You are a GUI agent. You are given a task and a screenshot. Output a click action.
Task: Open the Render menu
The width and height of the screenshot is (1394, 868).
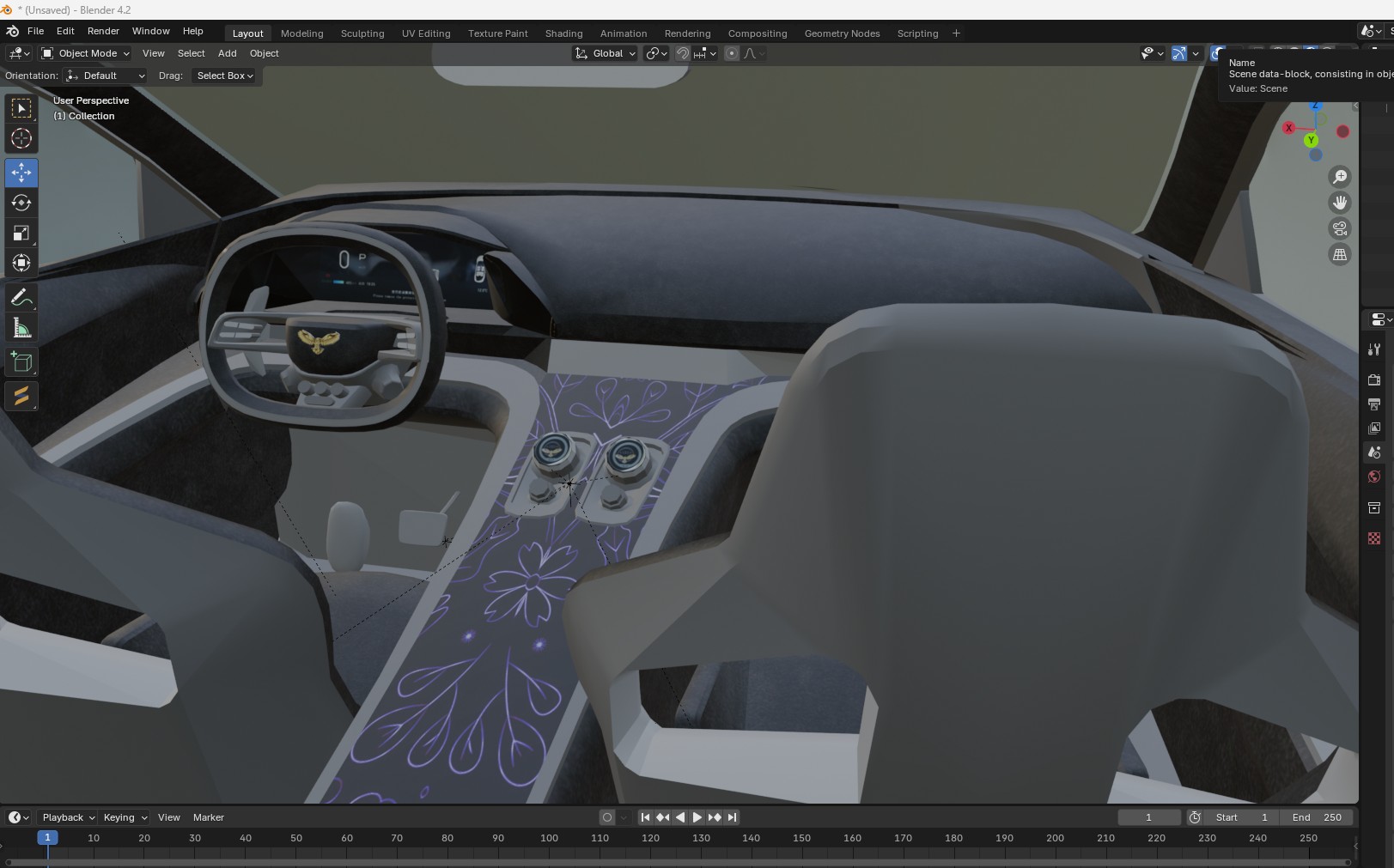click(x=103, y=31)
